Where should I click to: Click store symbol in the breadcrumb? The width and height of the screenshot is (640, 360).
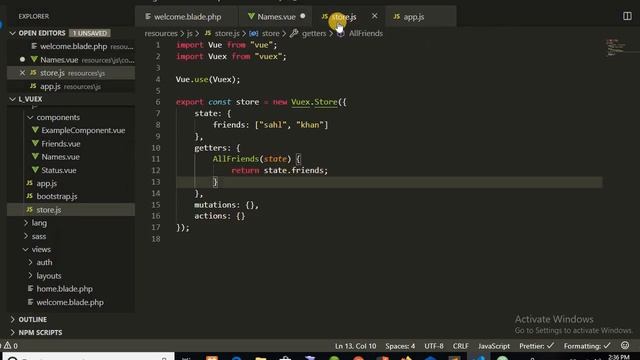pos(271,33)
